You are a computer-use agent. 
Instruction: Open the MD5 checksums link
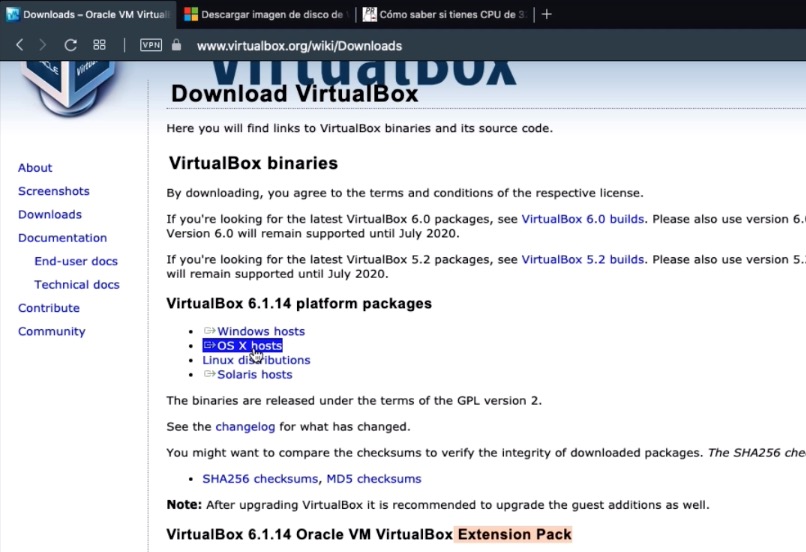374,479
